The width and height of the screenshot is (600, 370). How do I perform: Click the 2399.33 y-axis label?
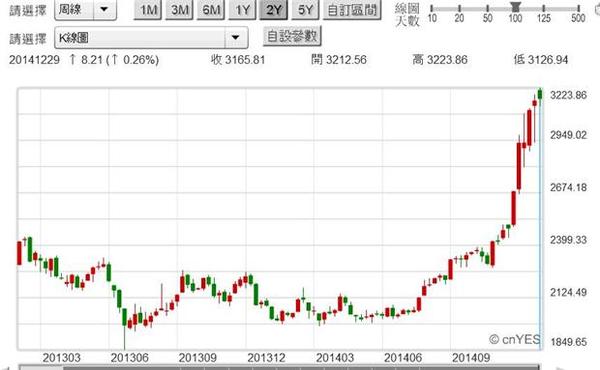click(568, 240)
